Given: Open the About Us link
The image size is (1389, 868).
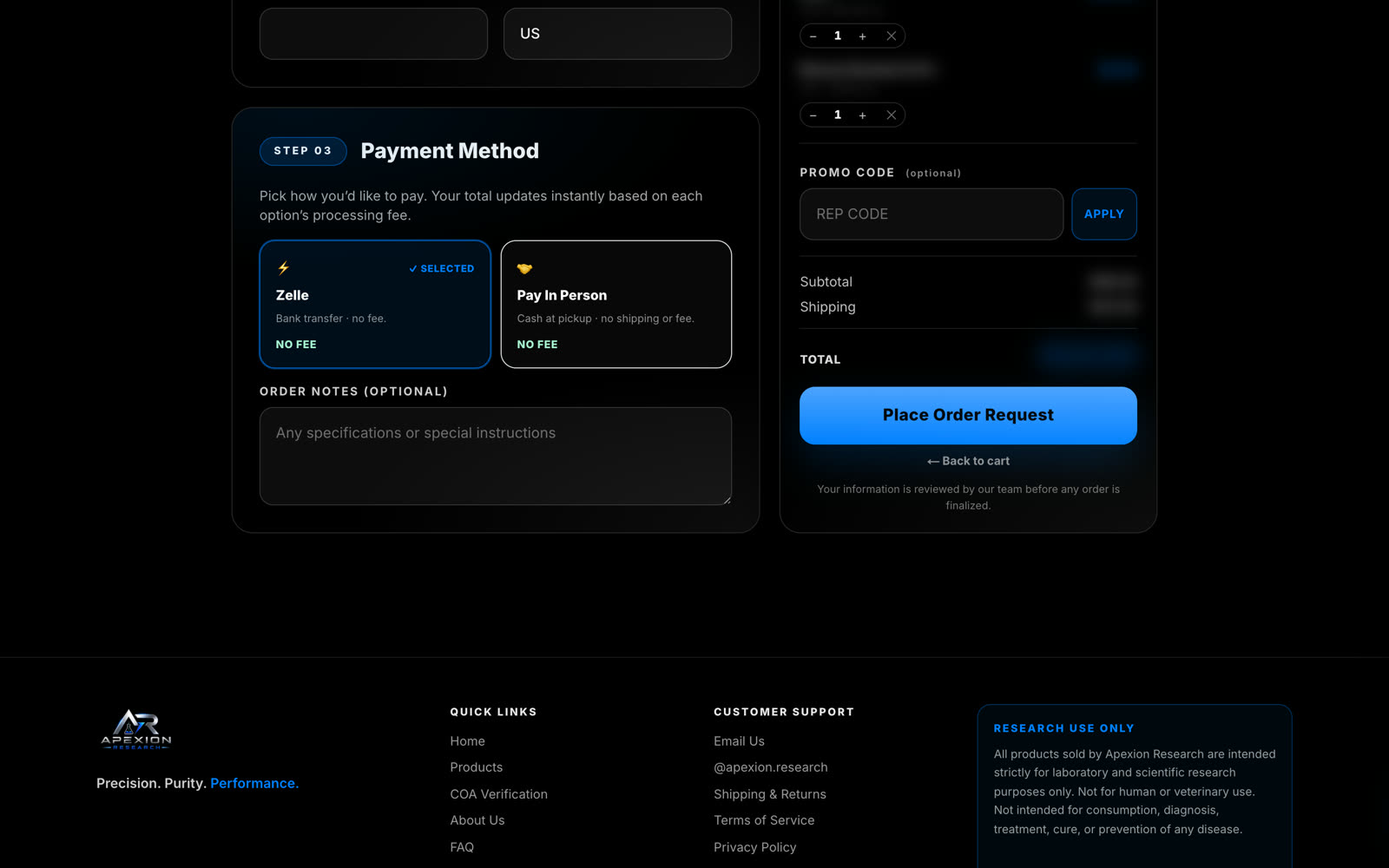Looking at the screenshot, I should (477, 820).
